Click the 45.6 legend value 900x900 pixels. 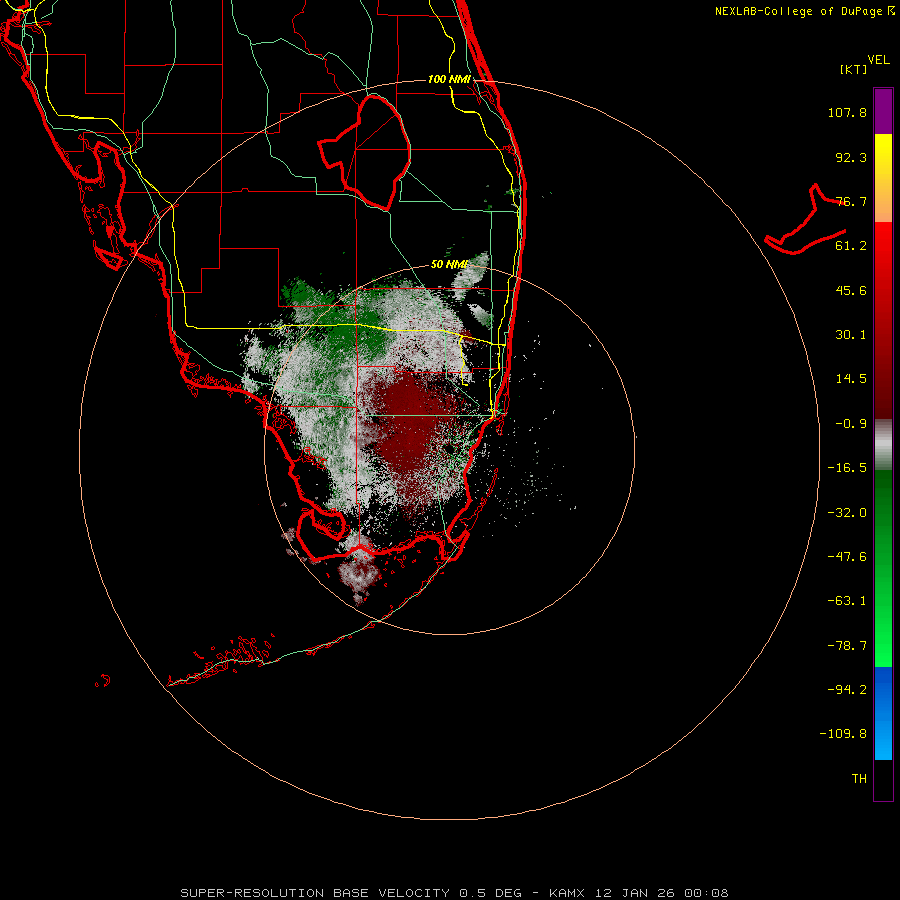[851, 290]
